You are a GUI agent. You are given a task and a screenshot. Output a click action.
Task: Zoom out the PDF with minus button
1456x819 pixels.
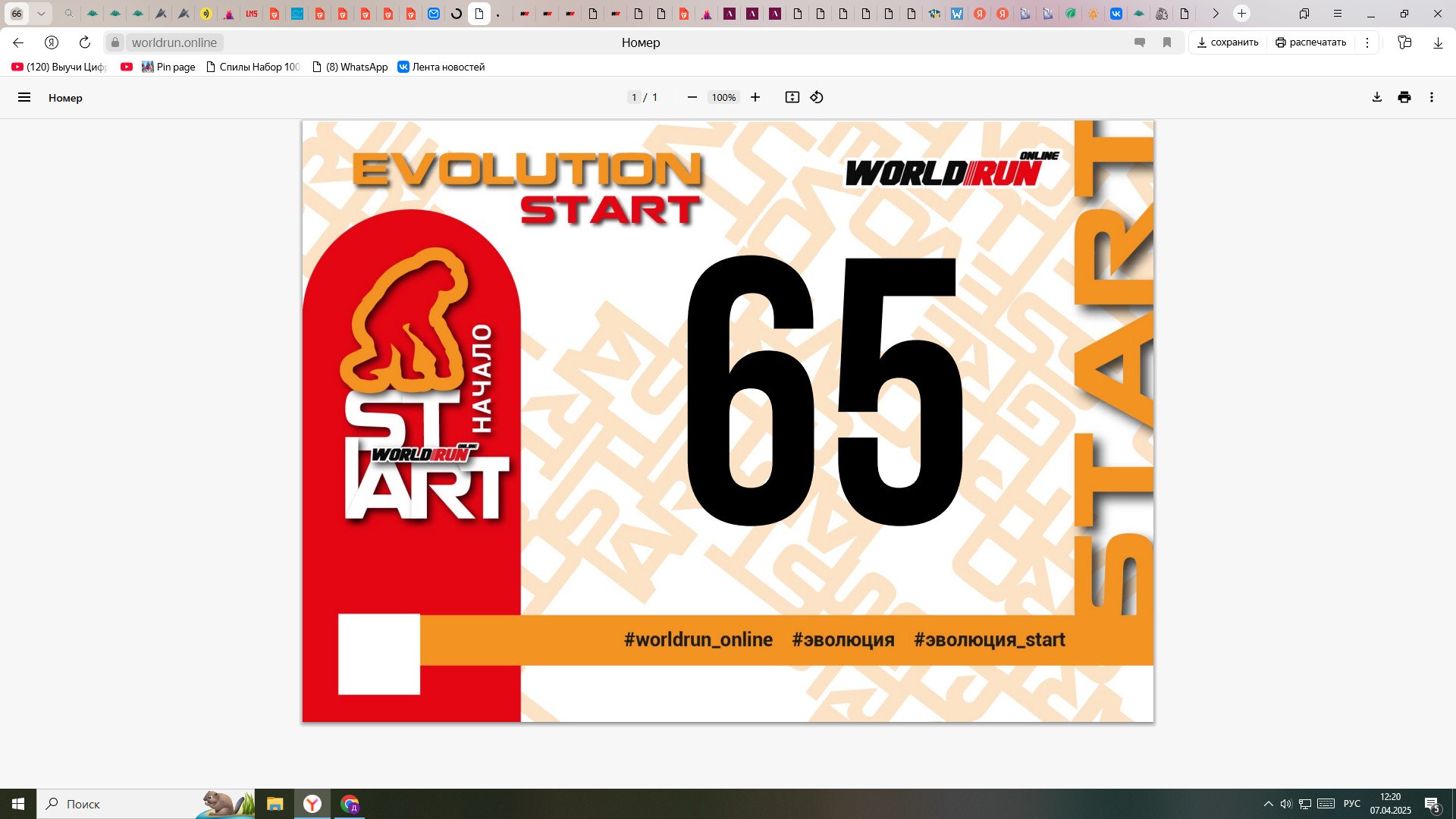pyautogui.click(x=692, y=97)
